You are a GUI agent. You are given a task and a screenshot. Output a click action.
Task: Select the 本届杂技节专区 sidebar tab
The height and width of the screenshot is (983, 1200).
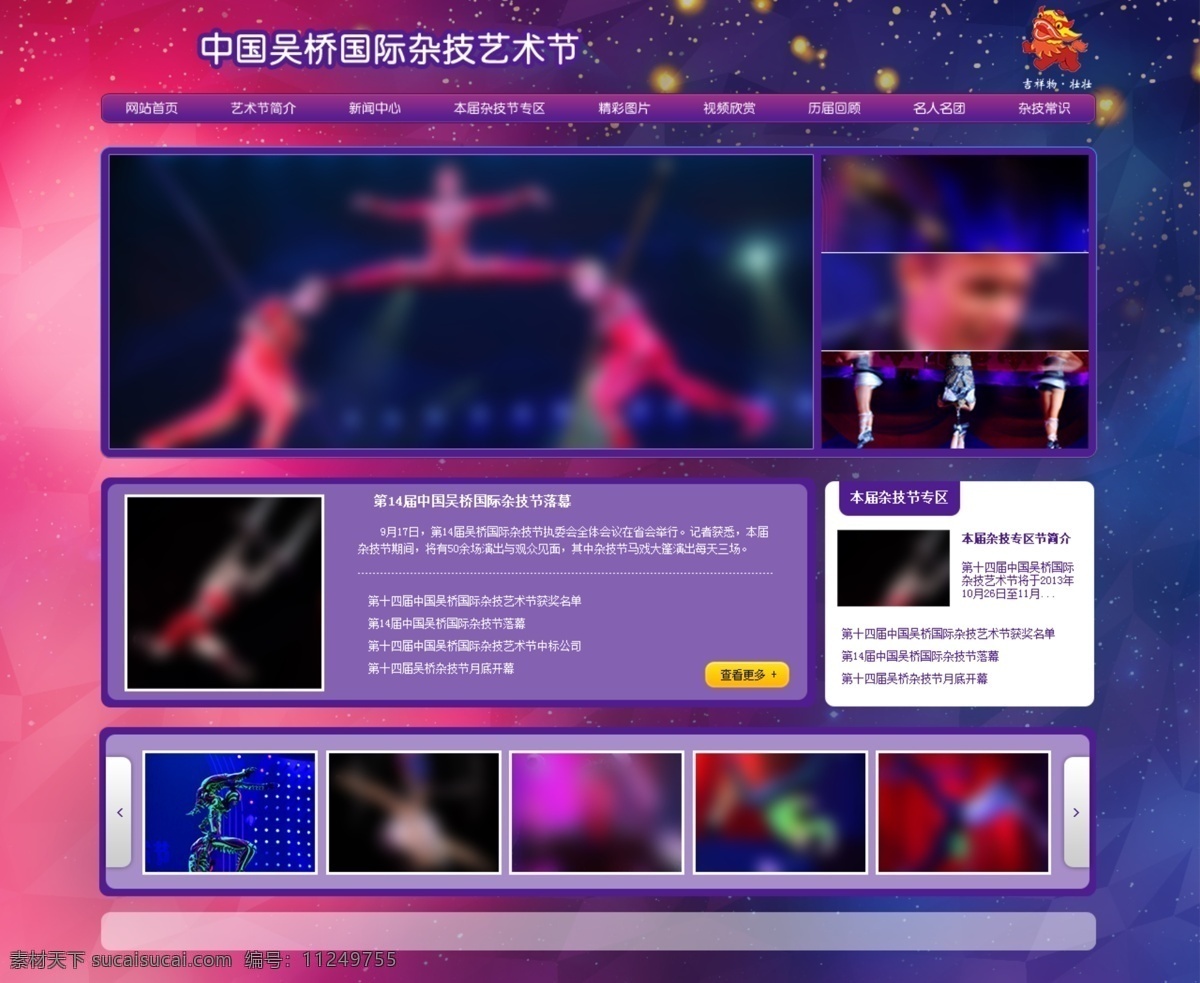click(899, 497)
